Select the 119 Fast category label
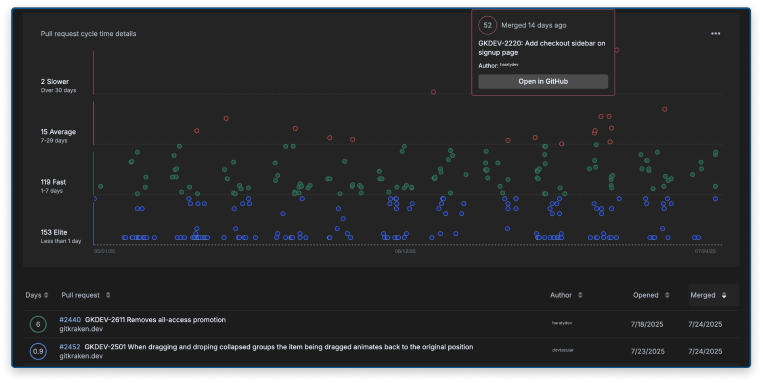Screen dimensions: 763x383 click(x=54, y=182)
